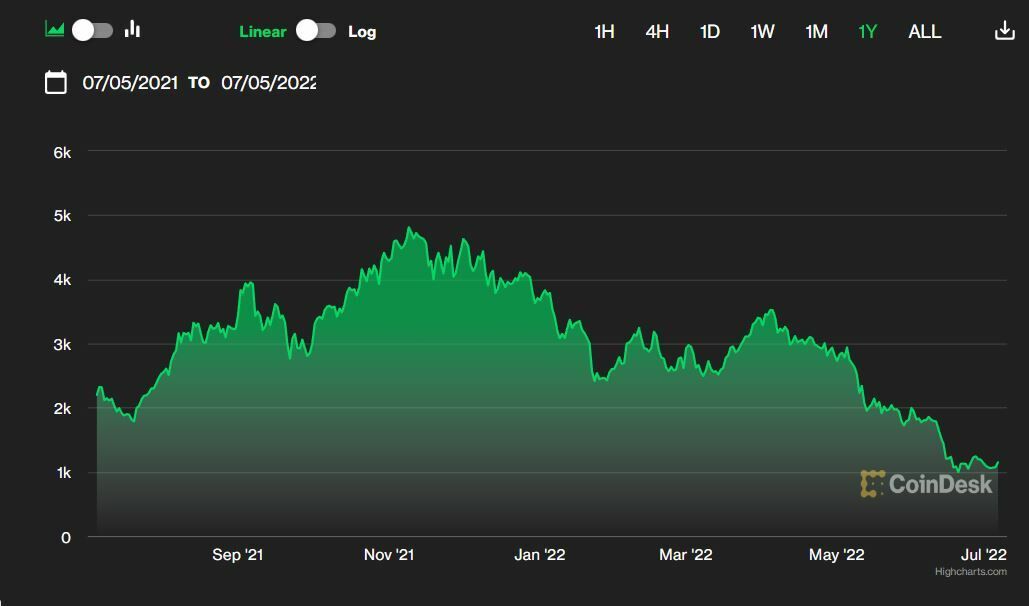
Task: Click the Log scale label
Action: [x=362, y=31]
